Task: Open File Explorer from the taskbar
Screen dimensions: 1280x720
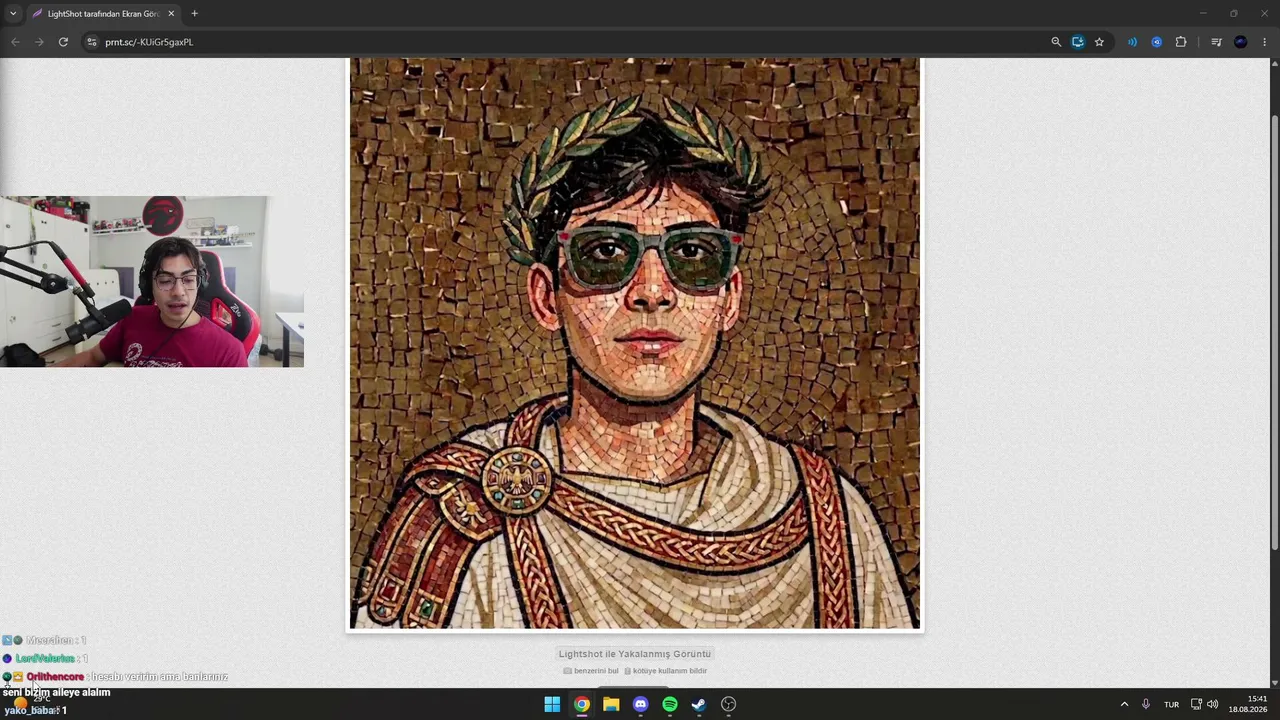Action: coord(611,704)
